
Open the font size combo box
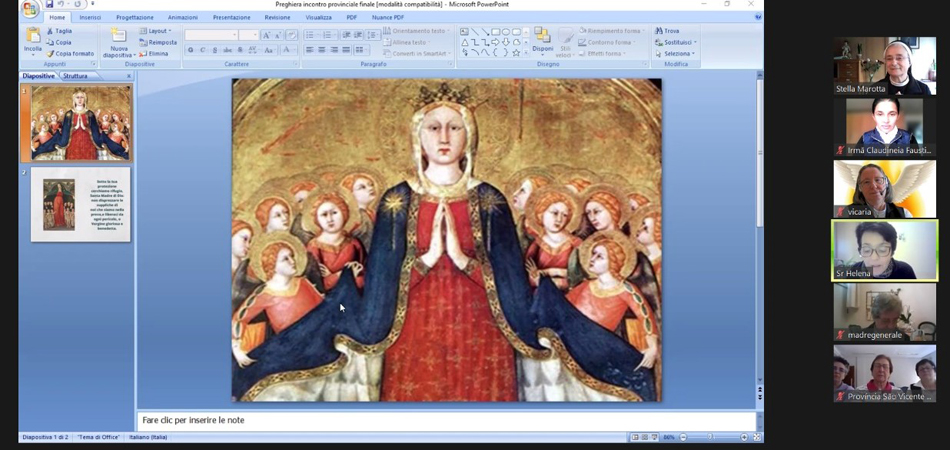(x=248, y=35)
